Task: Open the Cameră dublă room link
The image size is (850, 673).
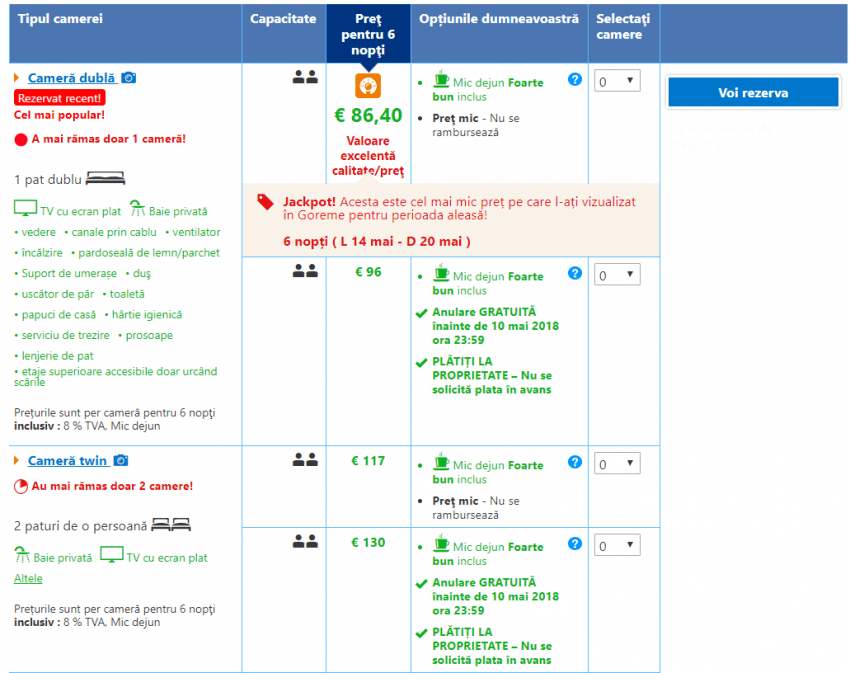Action: 72,78
